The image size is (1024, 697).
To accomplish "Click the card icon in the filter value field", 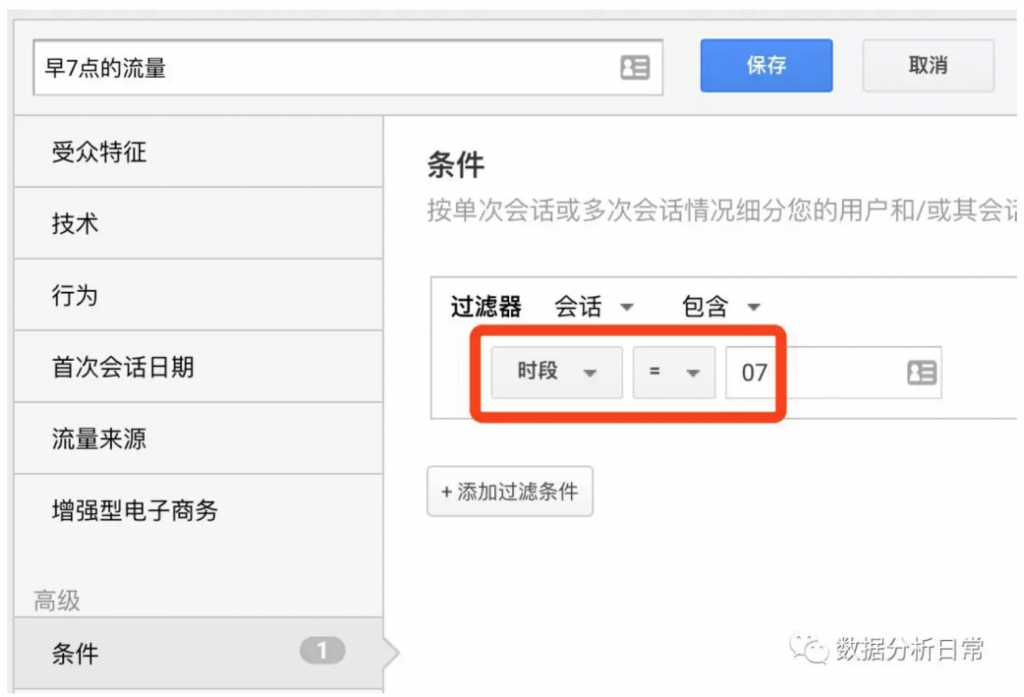I will tap(921, 373).
